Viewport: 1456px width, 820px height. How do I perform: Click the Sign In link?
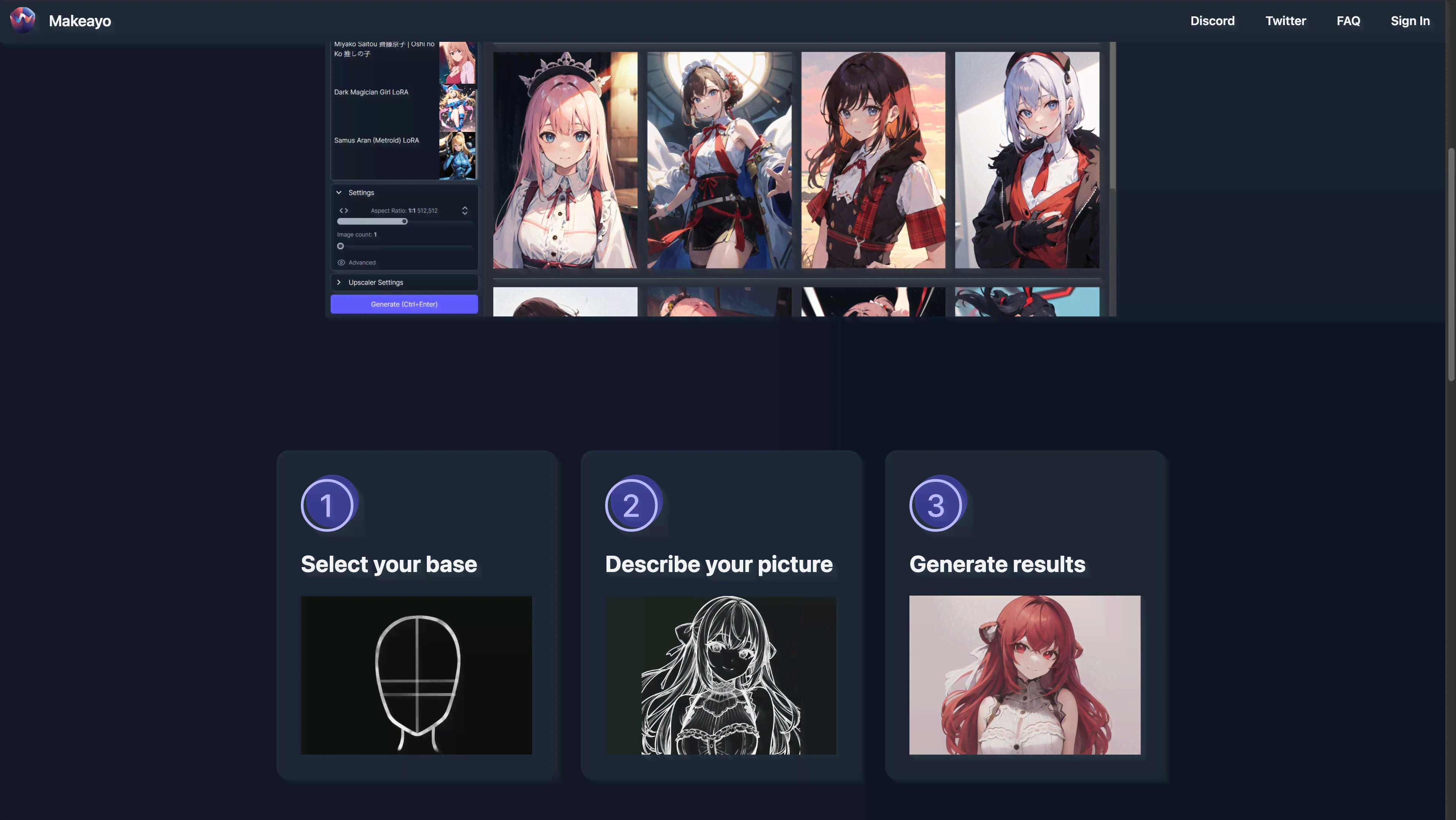[x=1411, y=21]
